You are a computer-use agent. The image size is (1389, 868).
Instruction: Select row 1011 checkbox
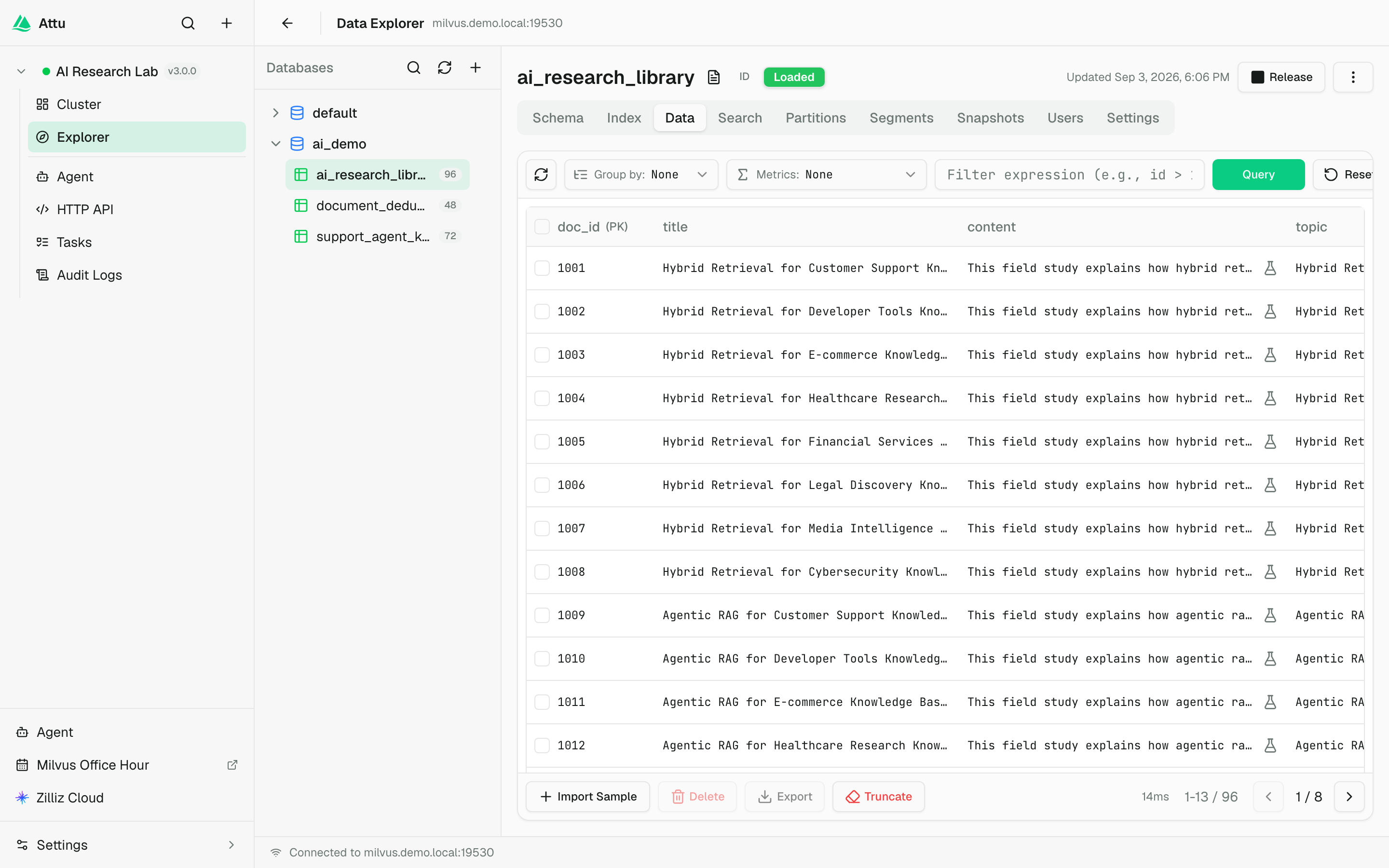(542, 702)
